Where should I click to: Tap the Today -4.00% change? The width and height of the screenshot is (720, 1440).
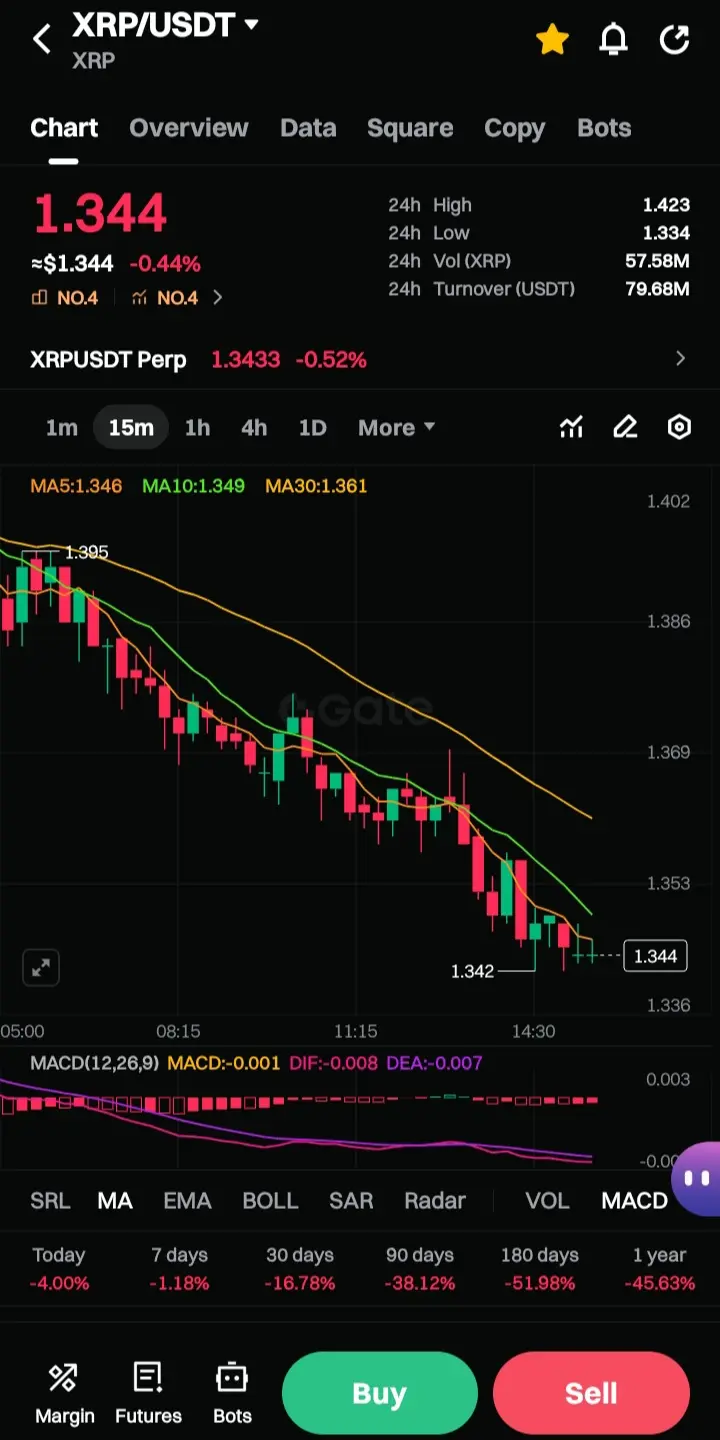click(59, 1268)
